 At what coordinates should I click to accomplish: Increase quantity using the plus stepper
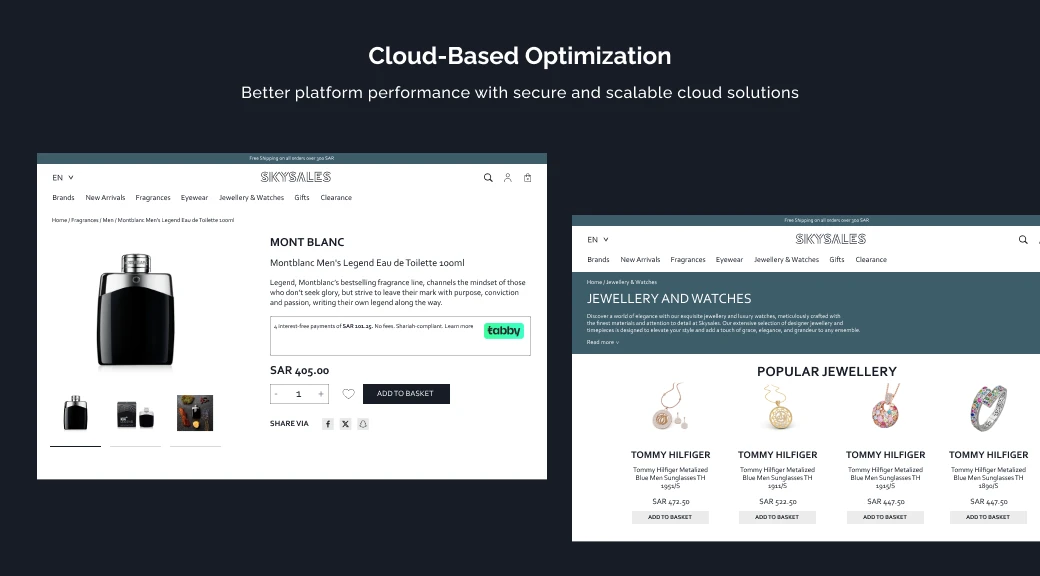[321, 394]
